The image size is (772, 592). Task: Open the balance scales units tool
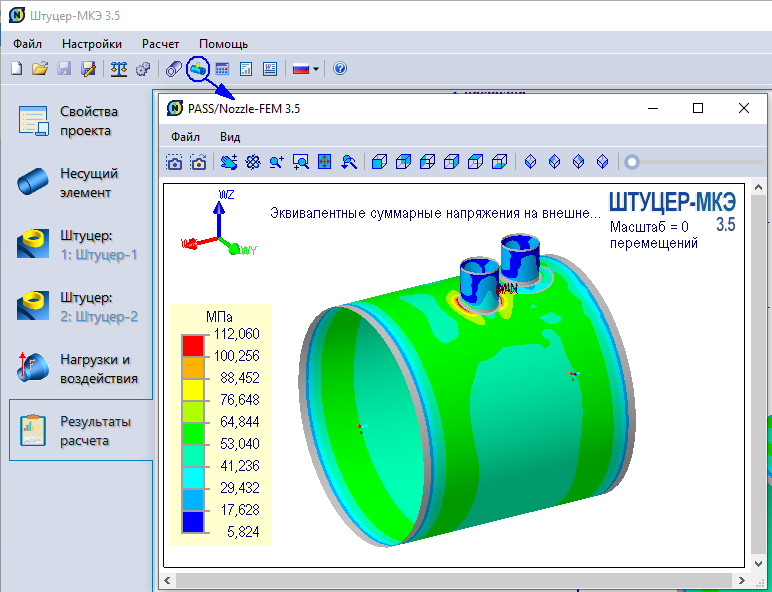coord(119,68)
